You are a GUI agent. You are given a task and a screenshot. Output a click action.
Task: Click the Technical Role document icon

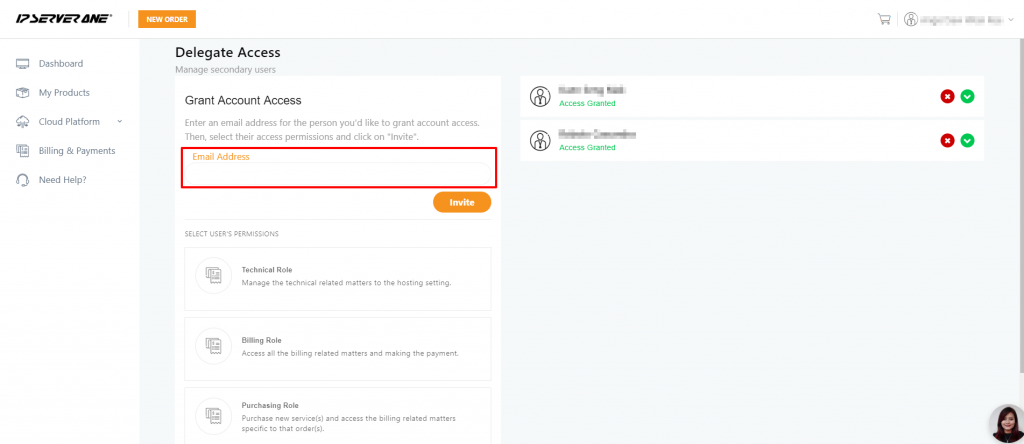[214, 276]
